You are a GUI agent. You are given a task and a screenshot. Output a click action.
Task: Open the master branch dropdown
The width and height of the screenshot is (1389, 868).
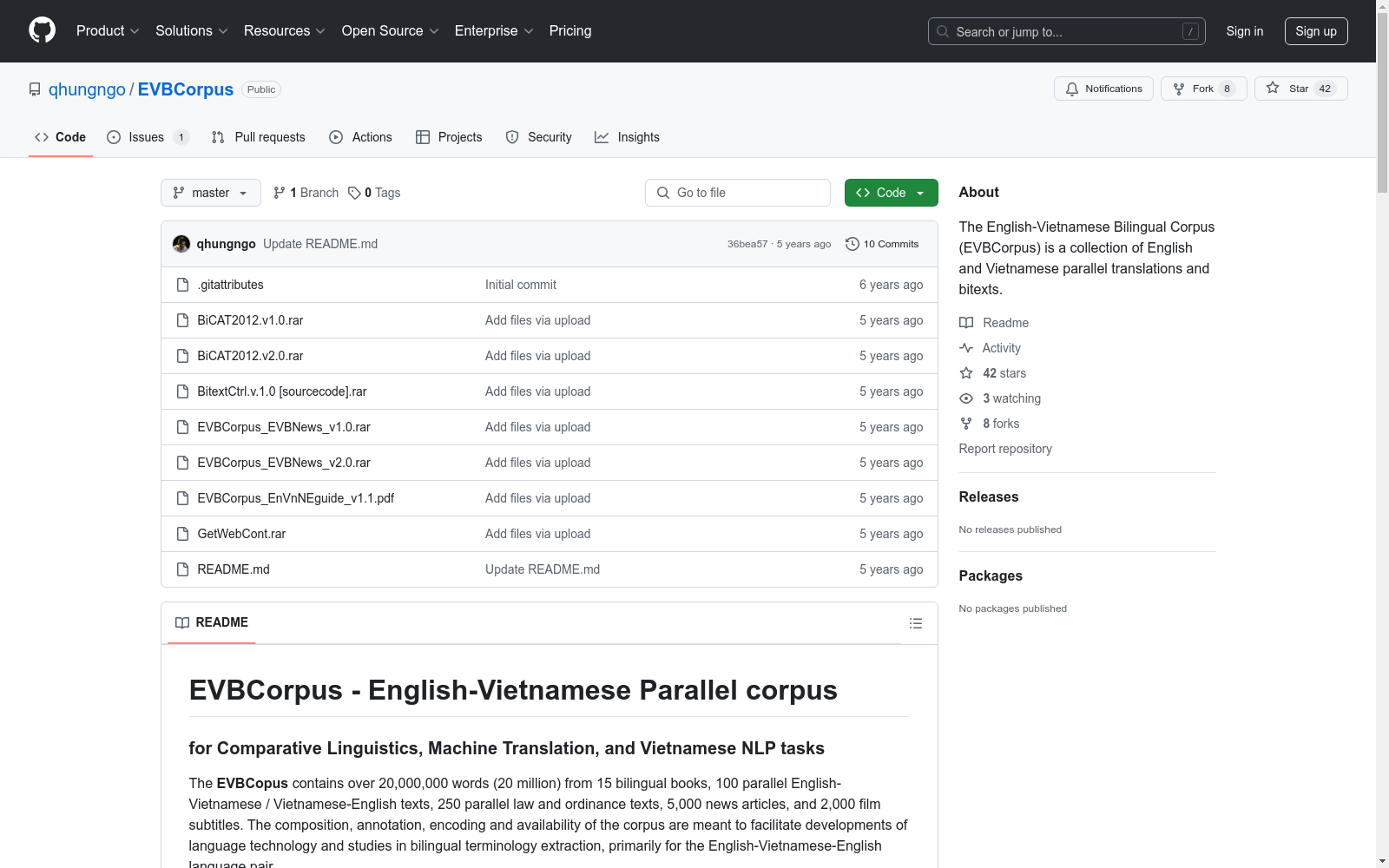211,193
